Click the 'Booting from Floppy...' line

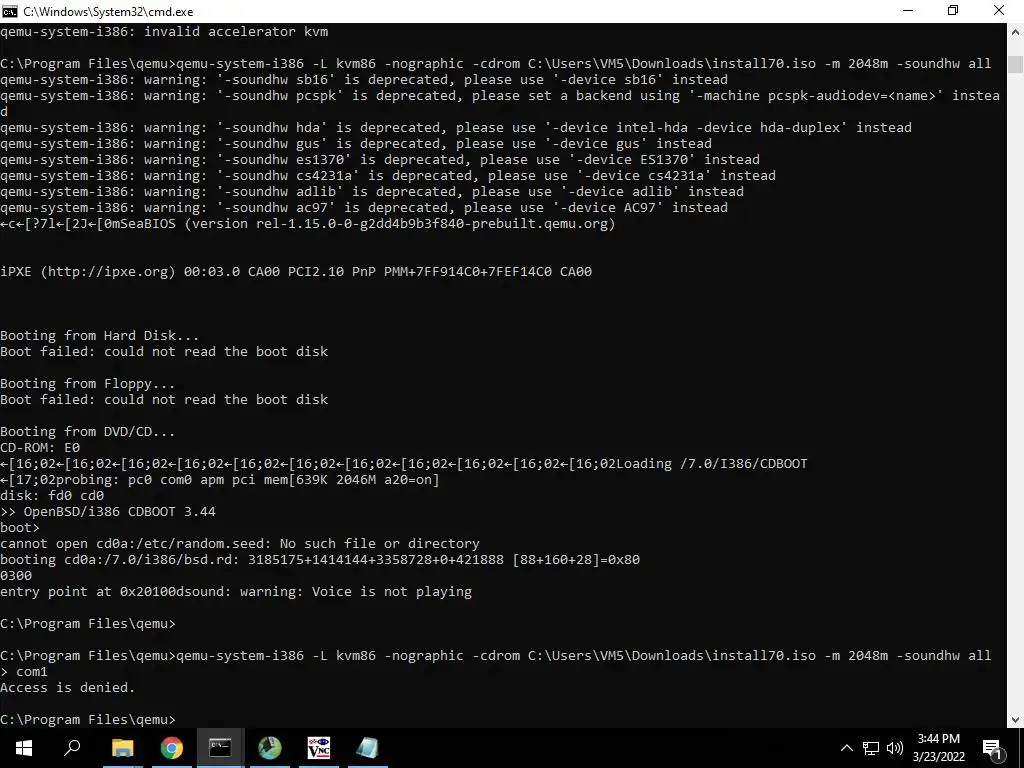(88, 383)
